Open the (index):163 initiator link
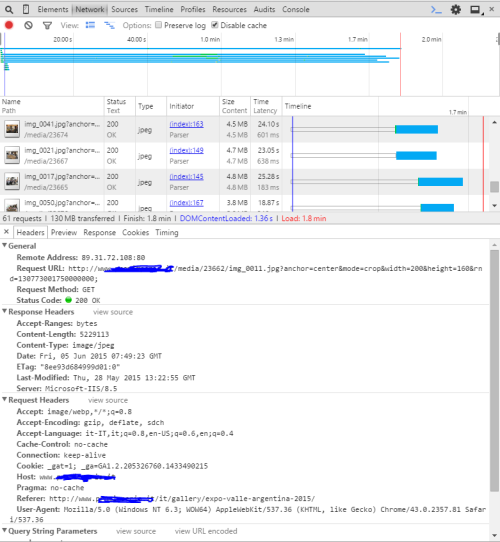The width and height of the screenshot is (500, 542). click(186, 124)
